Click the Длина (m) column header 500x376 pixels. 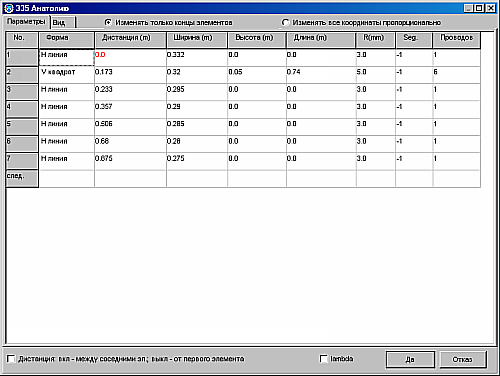click(x=321, y=40)
